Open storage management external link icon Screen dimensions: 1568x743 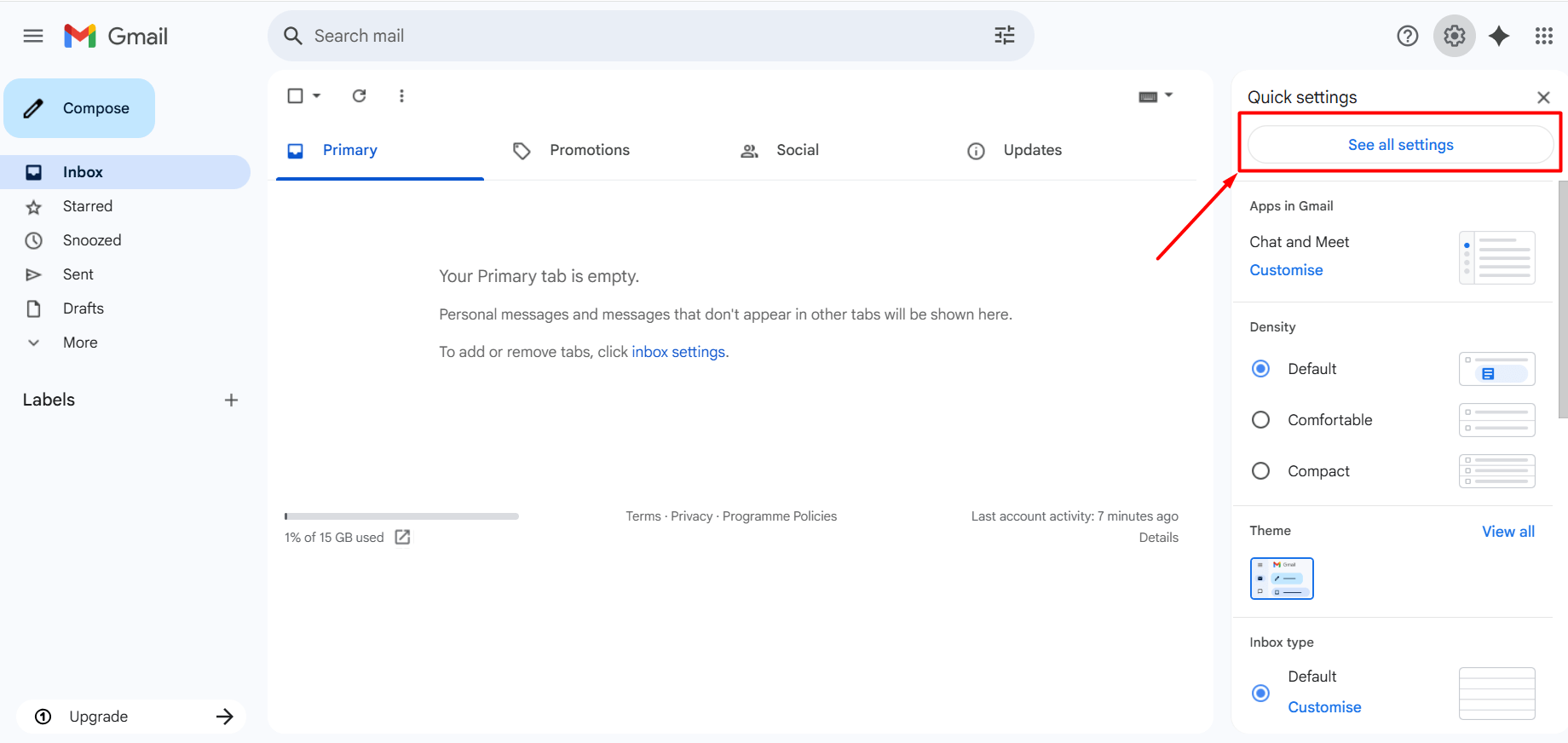(403, 537)
